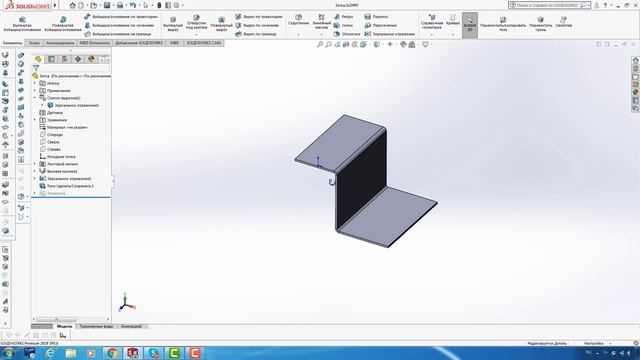Open the DimXpertManager tab
The image size is (640, 360).
tap(78, 59)
